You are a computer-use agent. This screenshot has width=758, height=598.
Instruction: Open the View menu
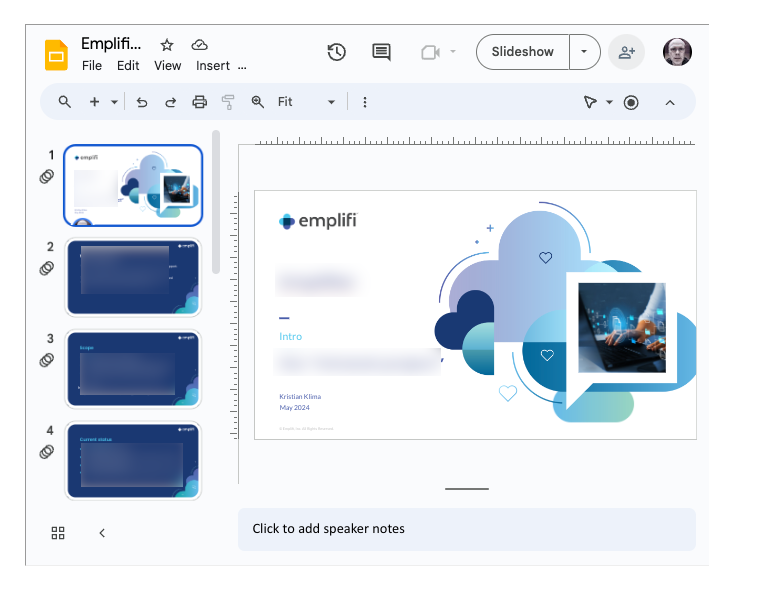pyautogui.click(x=167, y=66)
